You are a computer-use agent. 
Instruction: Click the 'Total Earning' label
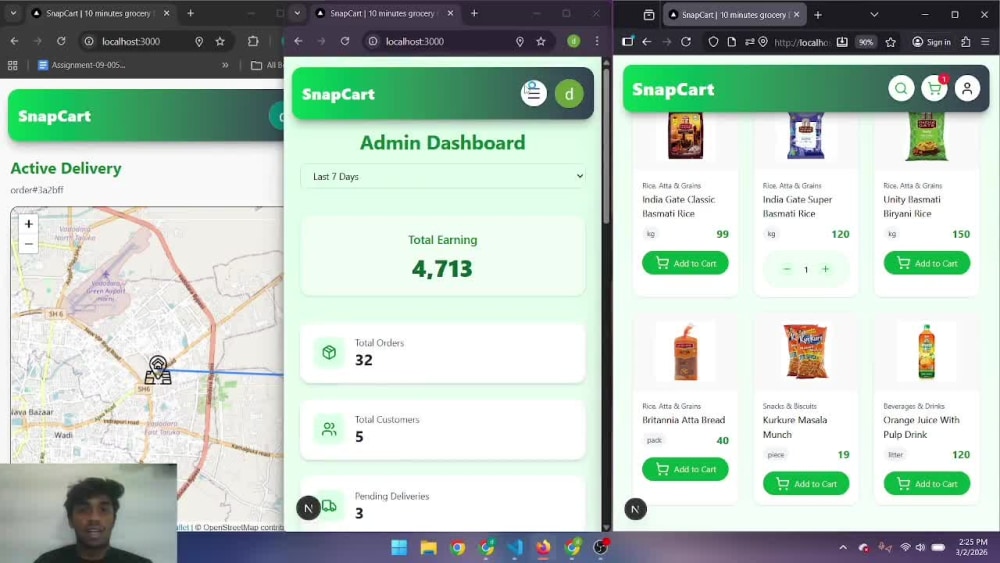443,240
